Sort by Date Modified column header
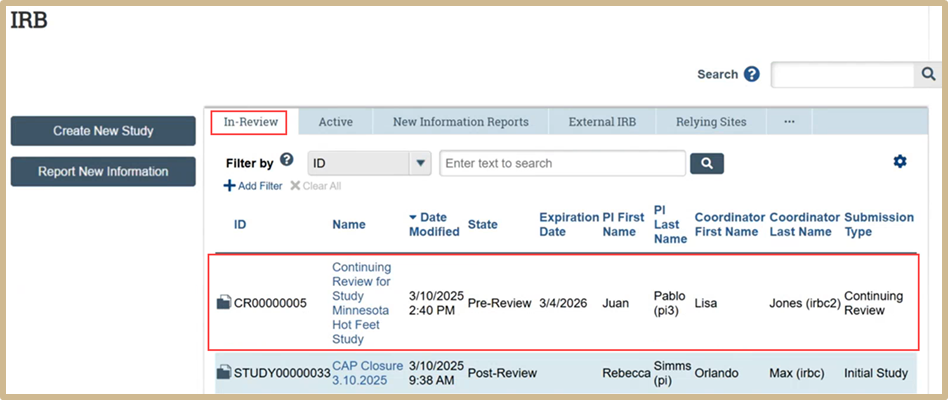The width and height of the screenshot is (948, 400). tap(434, 225)
